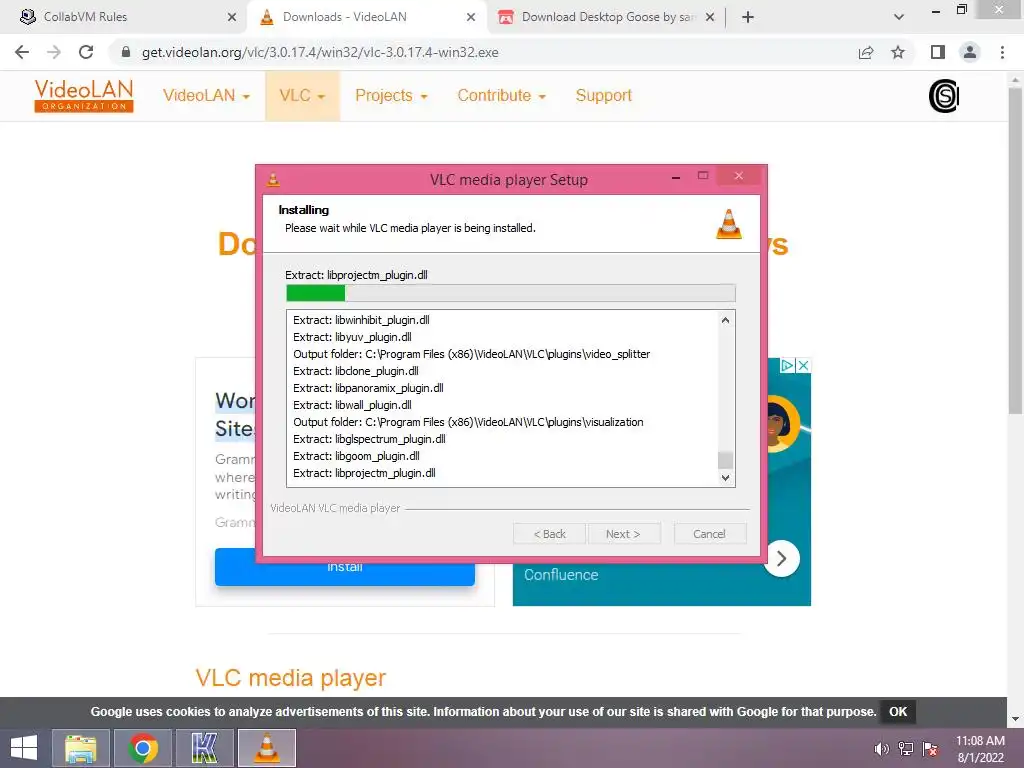Switch to Download Desktop Goose tab
This screenshot has height=768, width=1024.
tap(605, 17)
